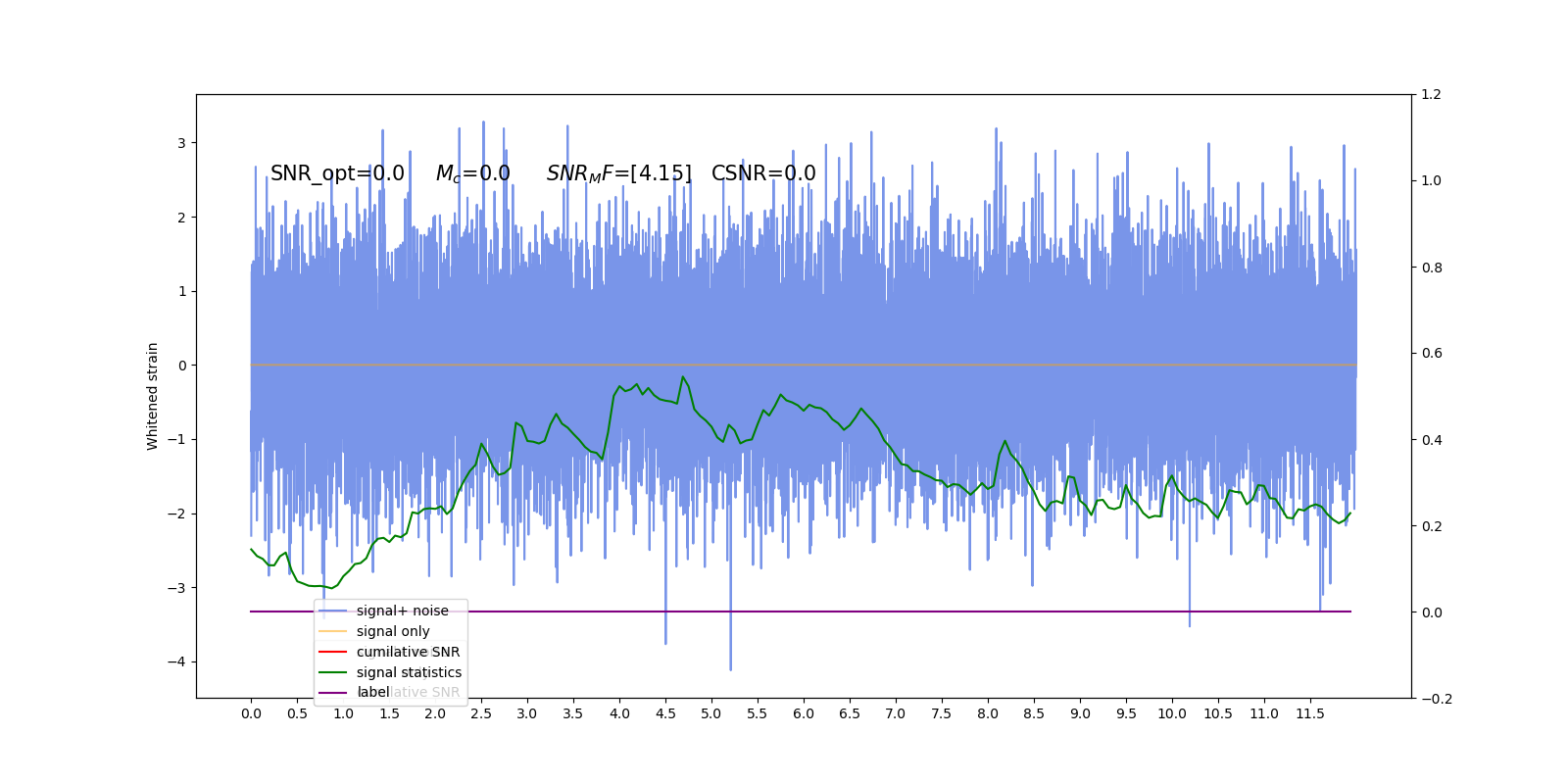1568x784 pixels.
Task: Click the 'signal only' legend label
Action: 393,631
